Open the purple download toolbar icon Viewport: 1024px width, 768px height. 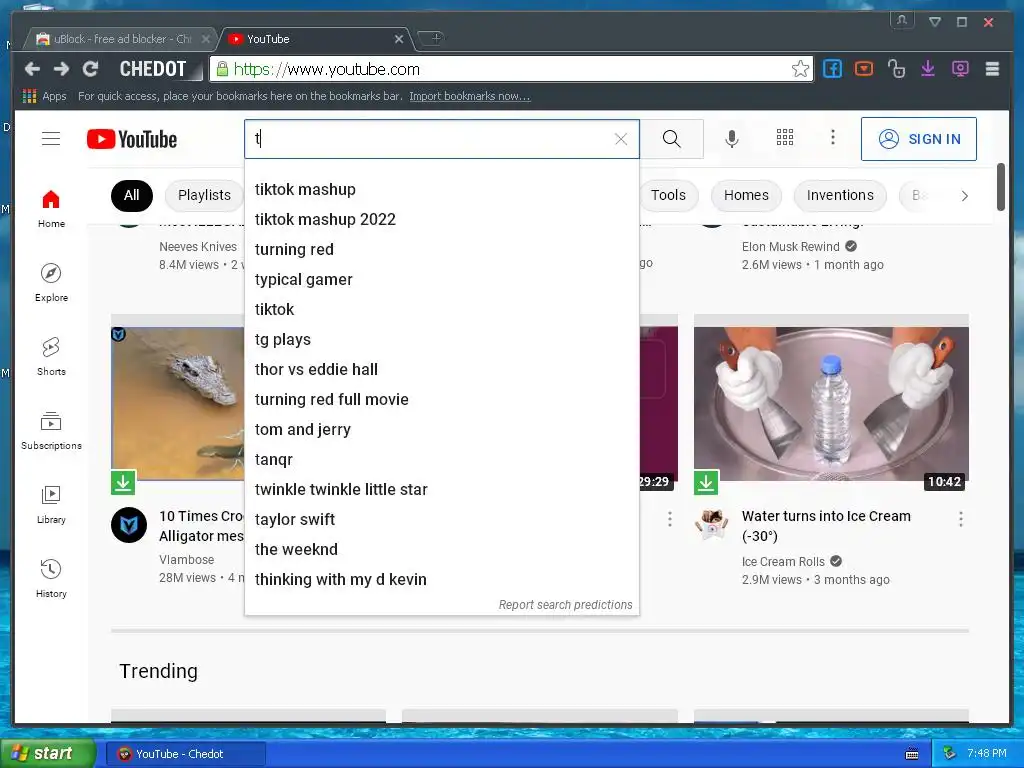928,69
